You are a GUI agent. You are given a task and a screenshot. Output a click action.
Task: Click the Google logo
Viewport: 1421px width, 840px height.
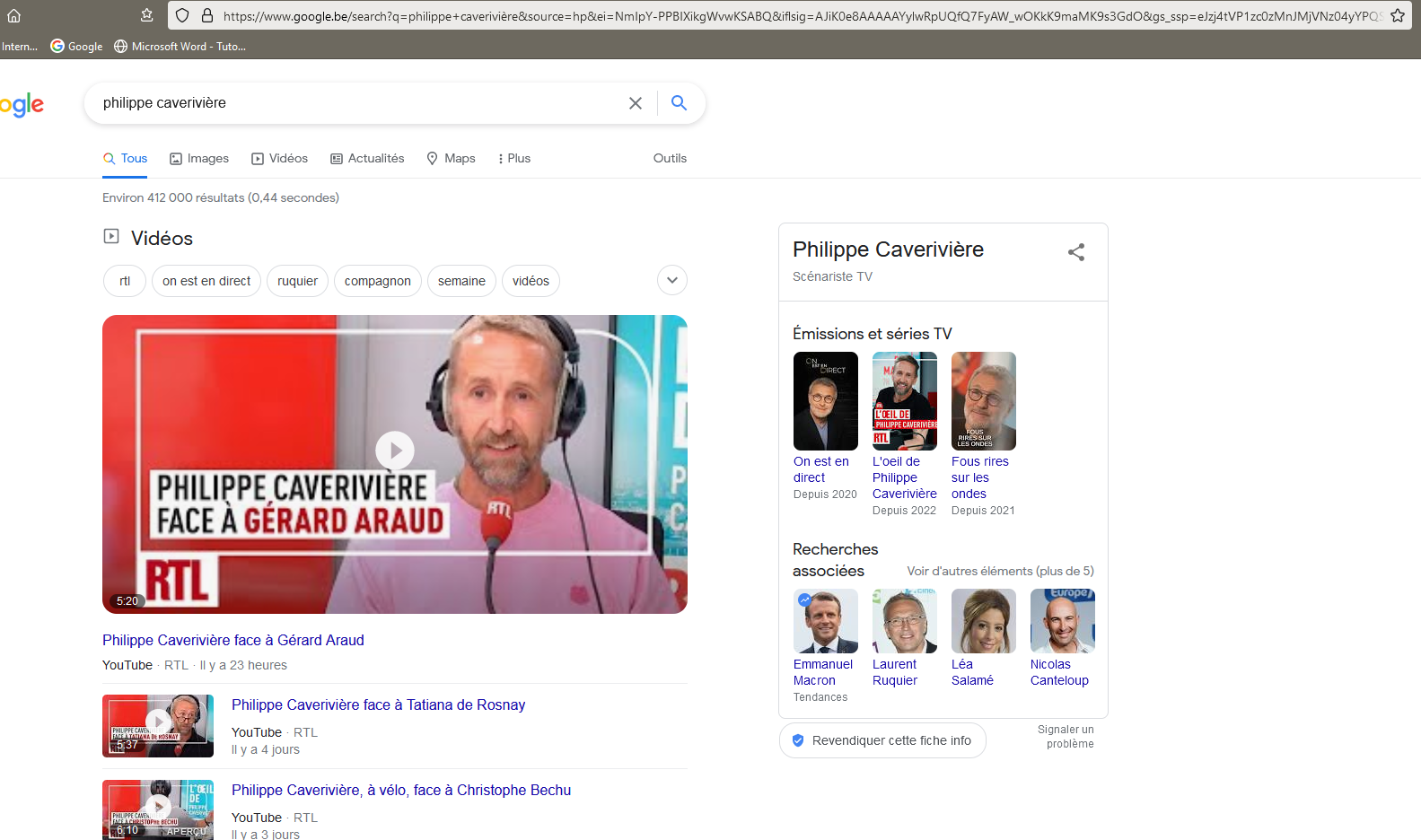point(22,105)
